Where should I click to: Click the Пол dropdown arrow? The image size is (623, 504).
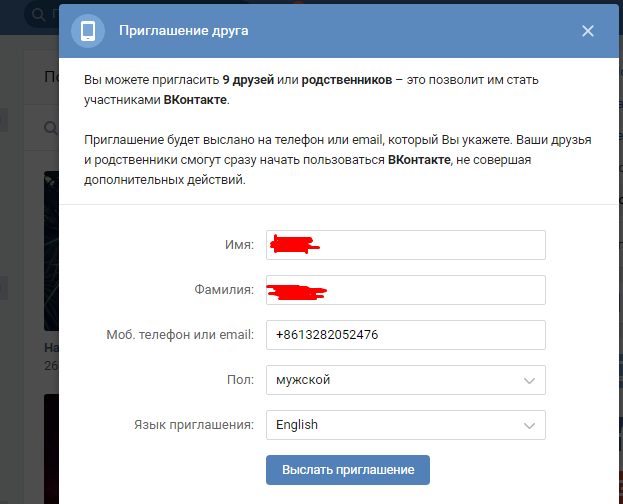[529, 380]
